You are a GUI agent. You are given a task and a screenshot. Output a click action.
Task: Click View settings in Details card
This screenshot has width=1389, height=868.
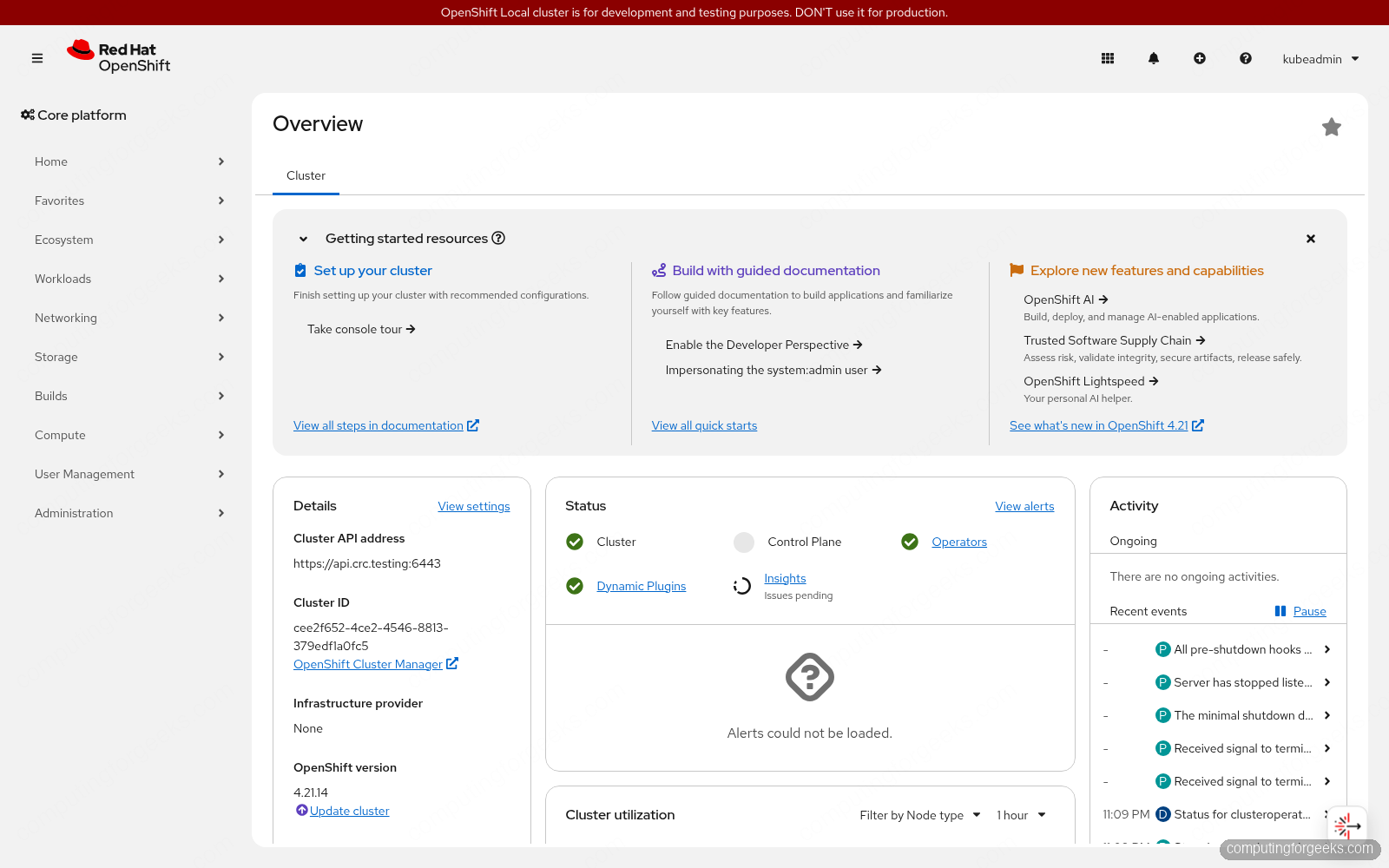(x=474, y=506)
